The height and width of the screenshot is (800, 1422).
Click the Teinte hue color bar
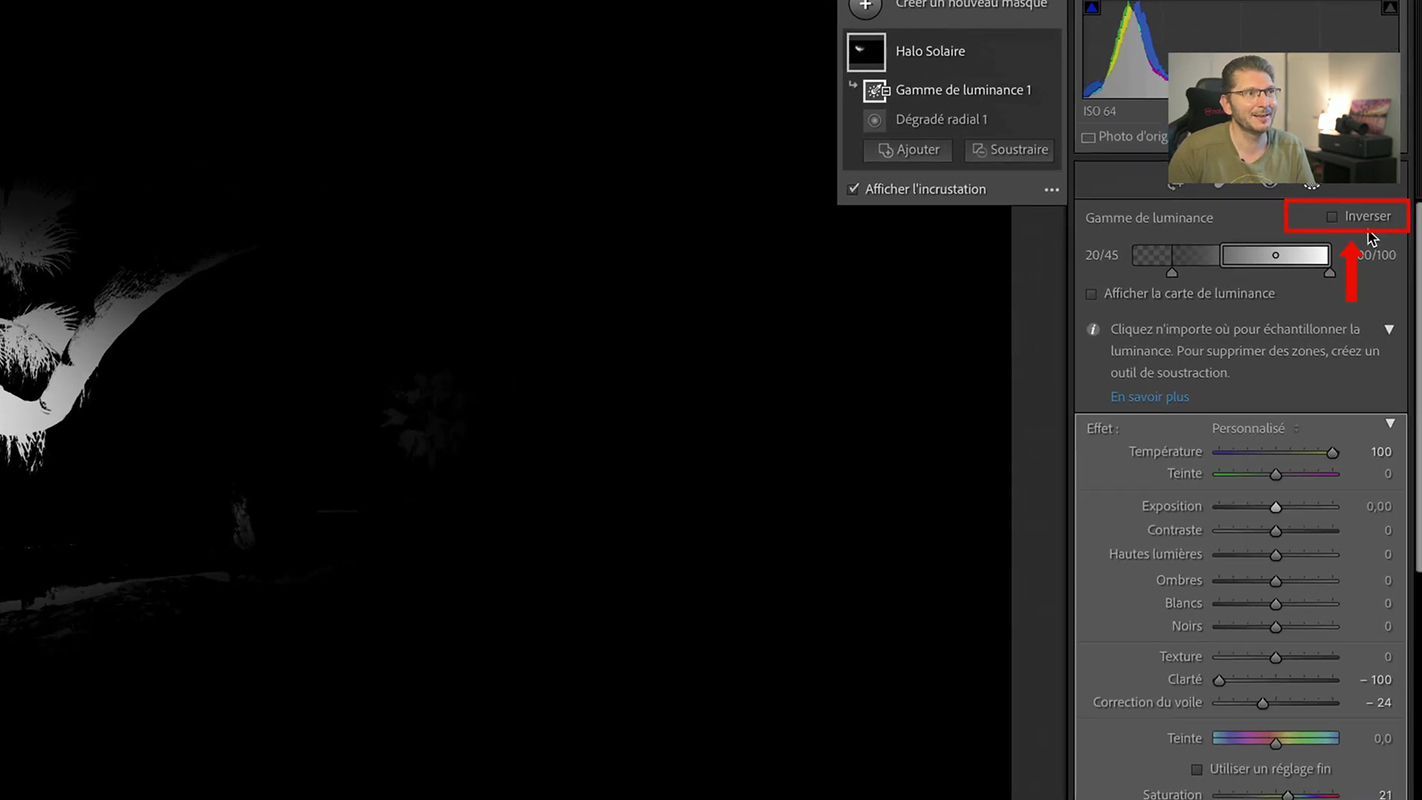(x=1275, y=739)
